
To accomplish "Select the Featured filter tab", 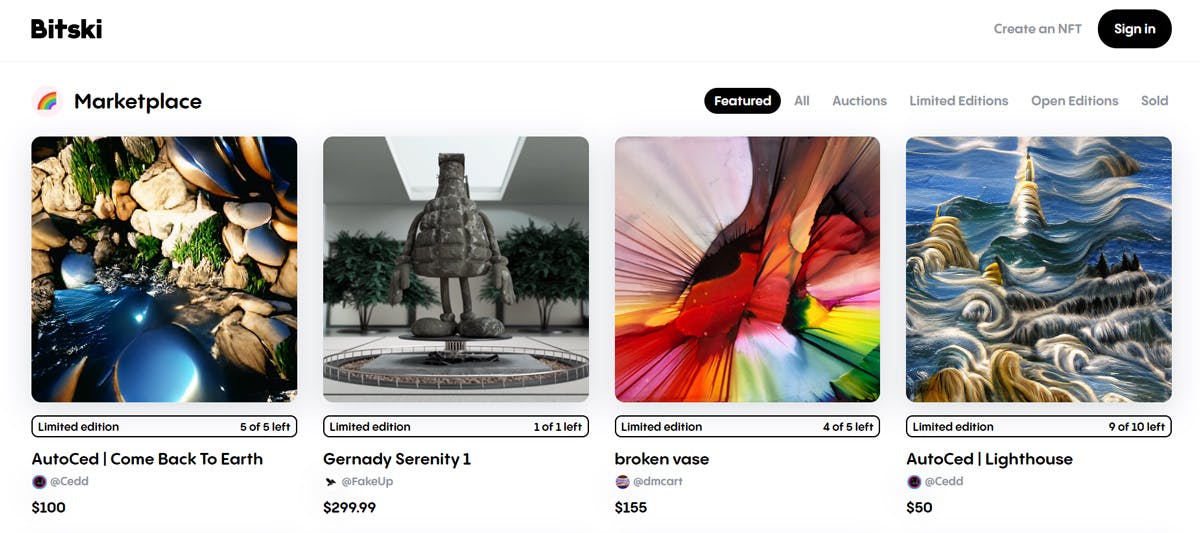I will click(742, 101).
